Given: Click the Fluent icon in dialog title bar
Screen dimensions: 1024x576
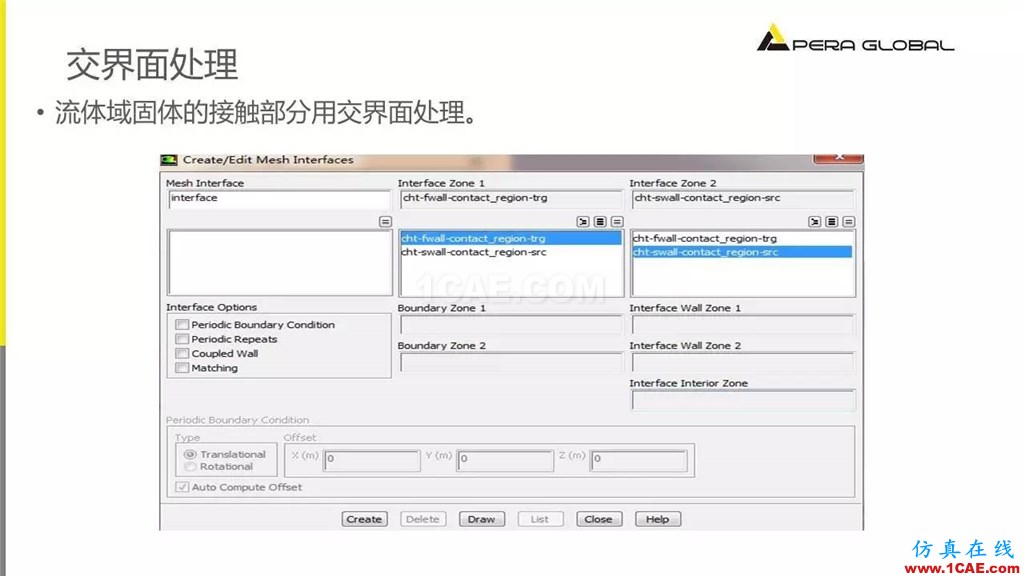Looking at the screenshot, I should tap(169, 160).
